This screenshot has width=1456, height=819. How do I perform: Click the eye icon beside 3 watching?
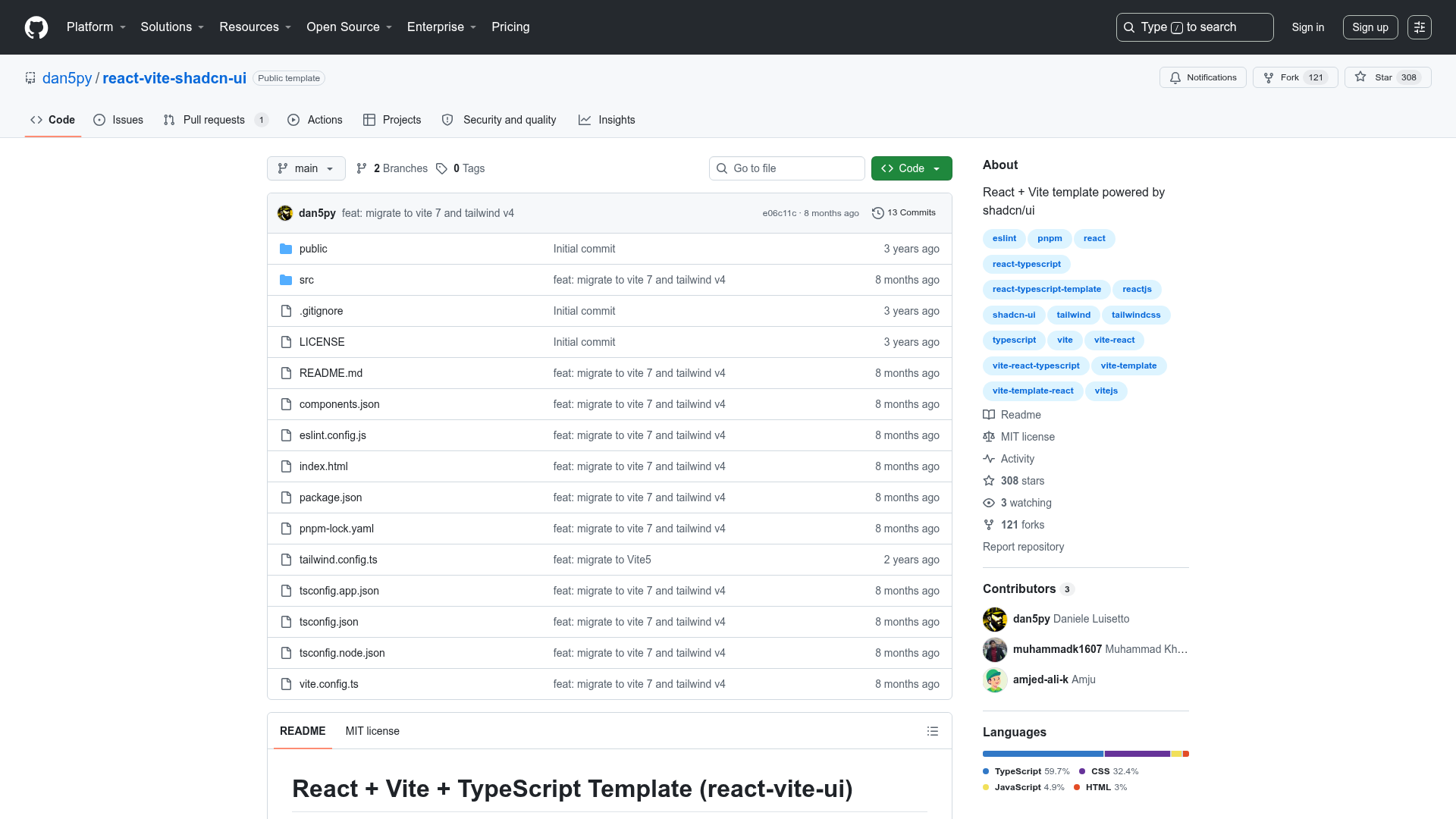coord(989,503)
